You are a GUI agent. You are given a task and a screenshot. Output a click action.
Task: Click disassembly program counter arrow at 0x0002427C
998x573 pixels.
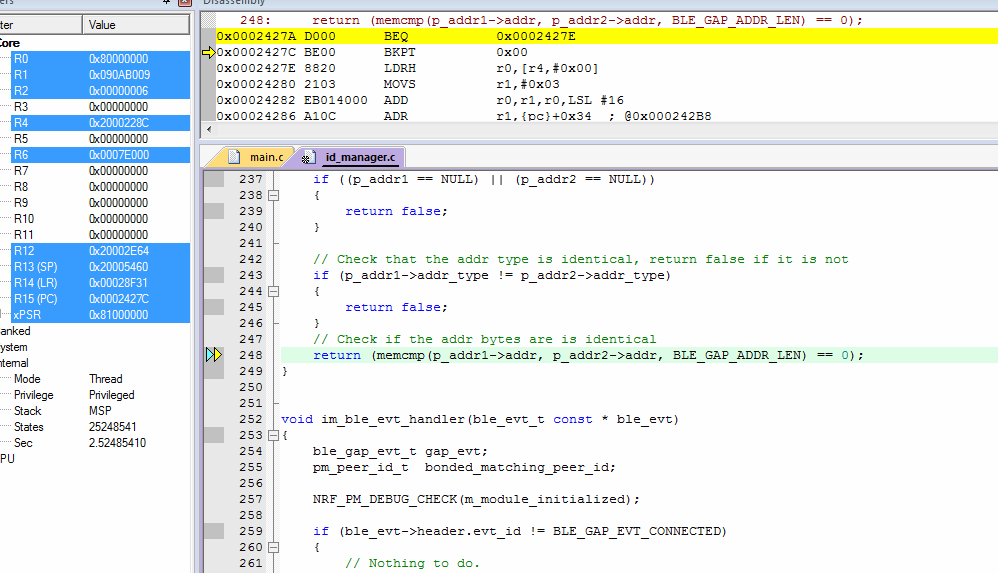pos(208,52)
